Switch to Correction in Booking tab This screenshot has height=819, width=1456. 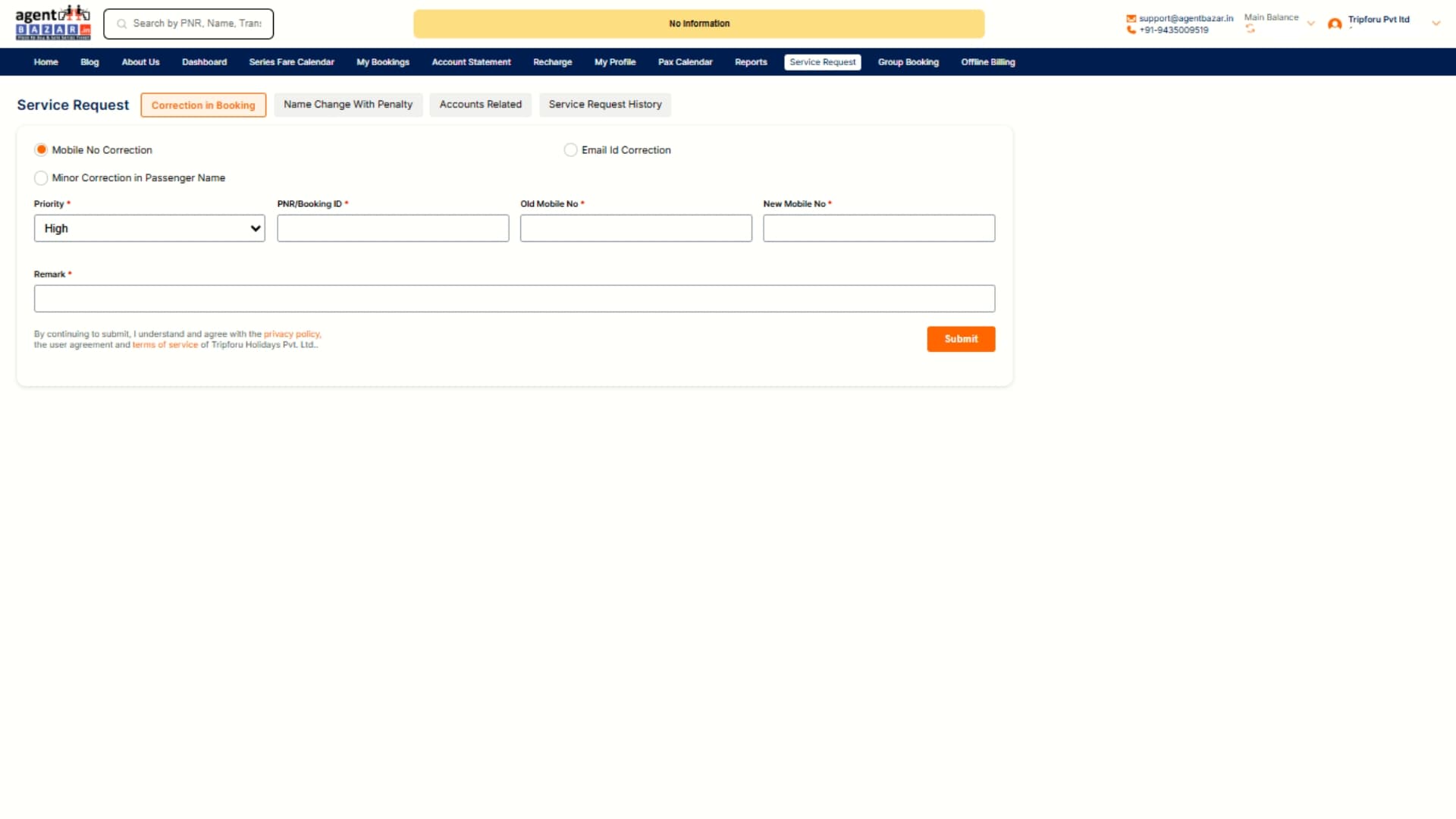203,105
